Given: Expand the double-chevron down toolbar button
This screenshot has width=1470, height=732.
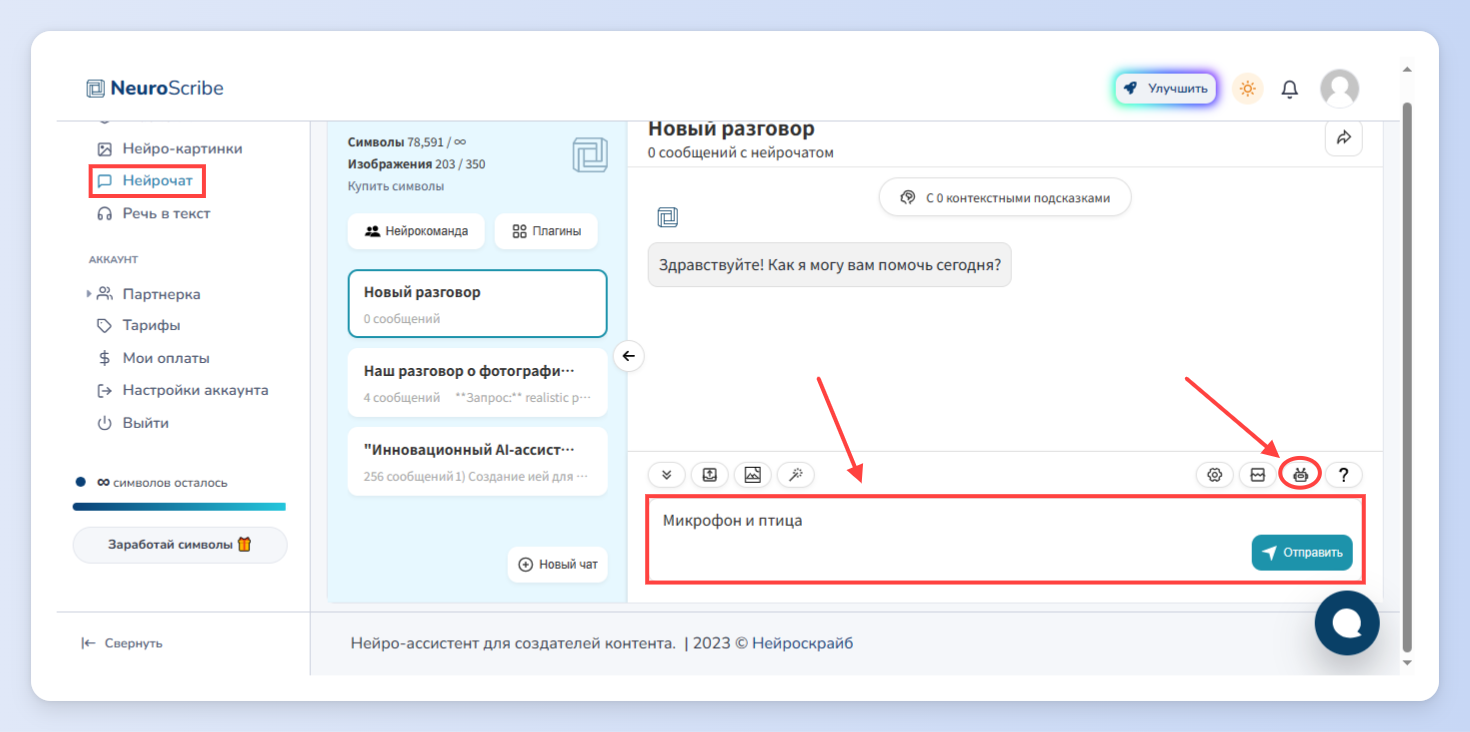Looking at the screenshot, I should pyautogui.click(x=667, y=475).
